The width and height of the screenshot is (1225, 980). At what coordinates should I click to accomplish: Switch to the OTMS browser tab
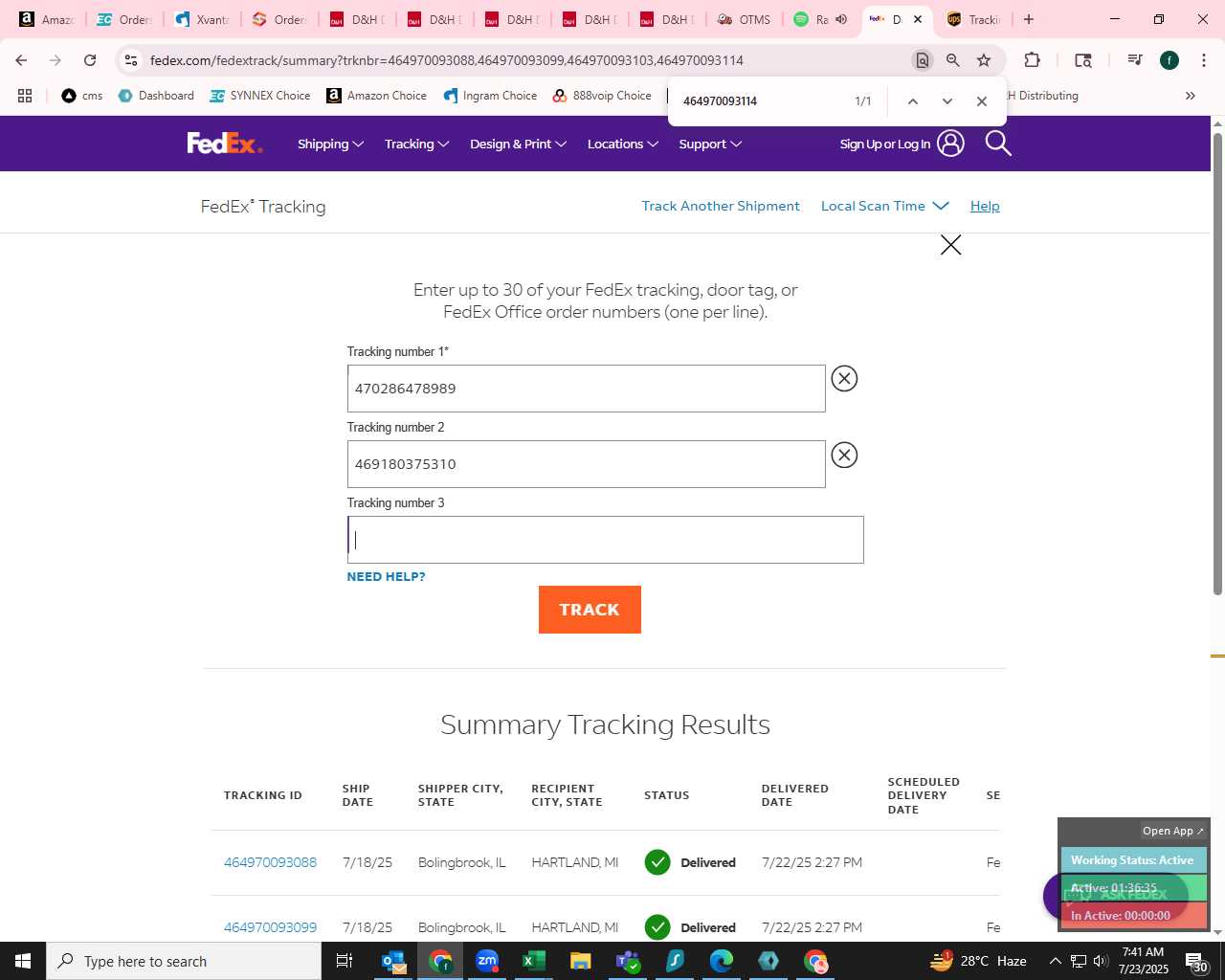[x=744, y=19]
